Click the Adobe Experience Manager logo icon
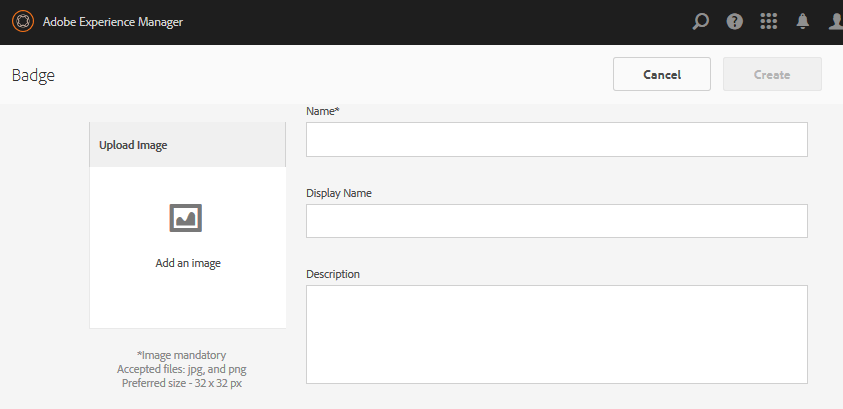Image resolution: width=843 pixels, height=409 pixels. 23,21
